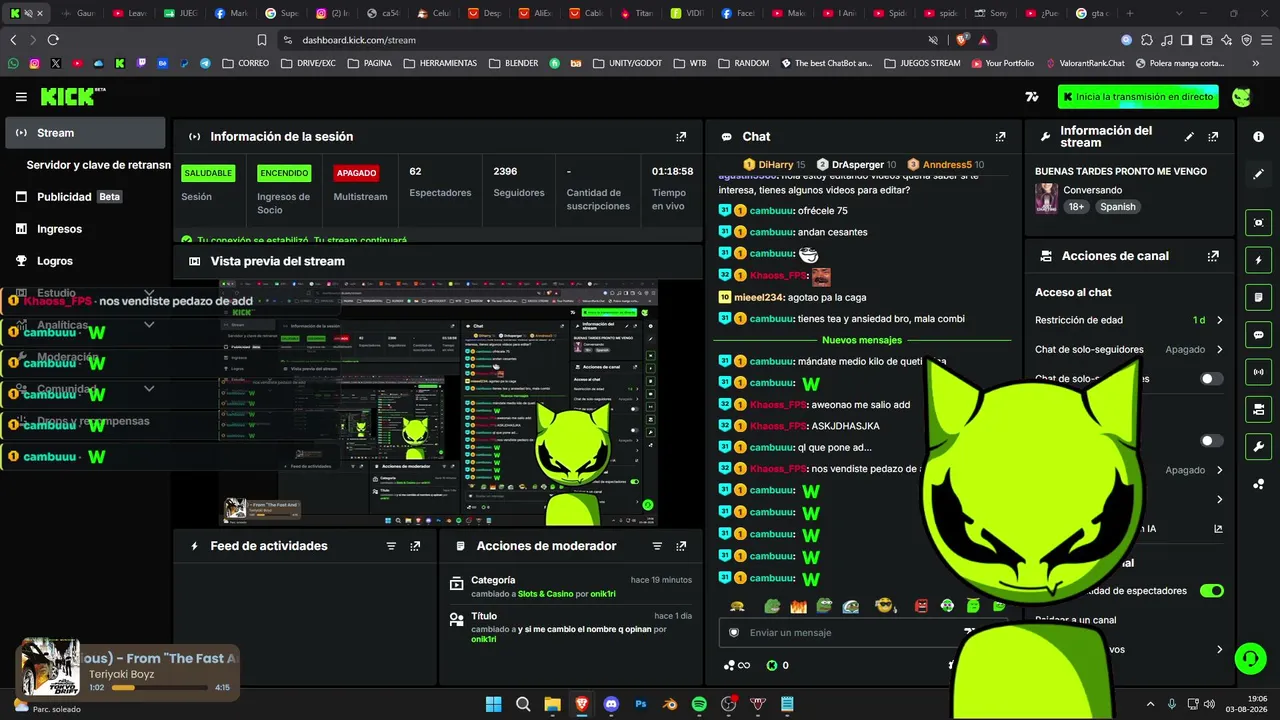
Task: Expand the Comunidad sidebar section
Action: tap(149, 389)
